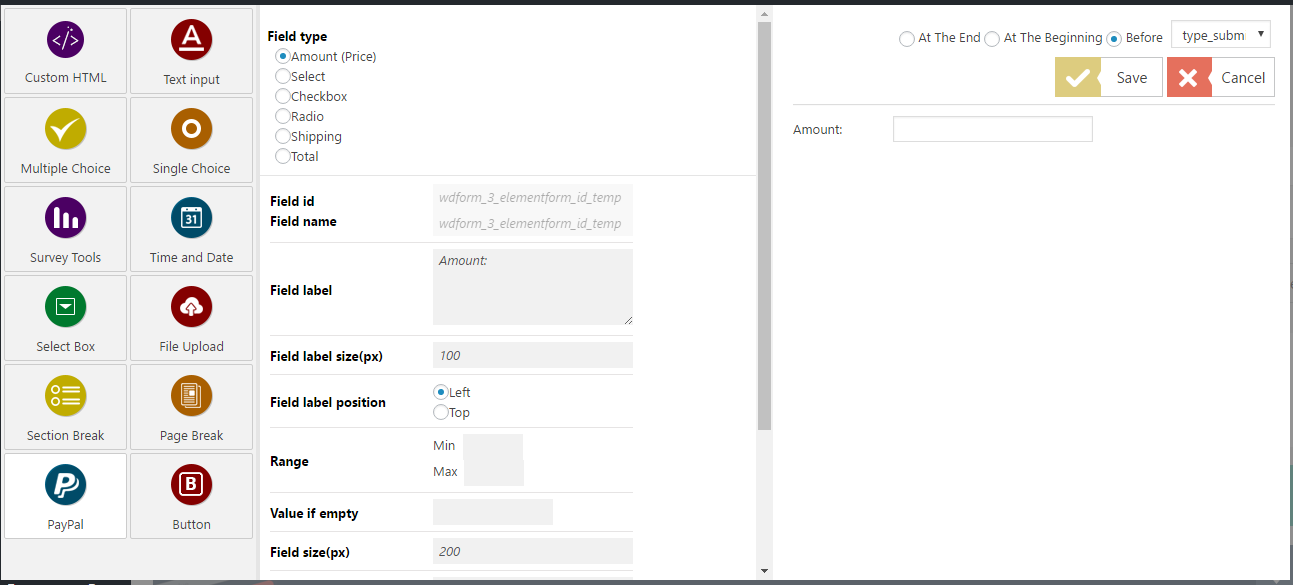The height and width of the screenshot is (585, 1293).
Task: Open the type_subm dropdown
Action: click(x=1220, y=33)
